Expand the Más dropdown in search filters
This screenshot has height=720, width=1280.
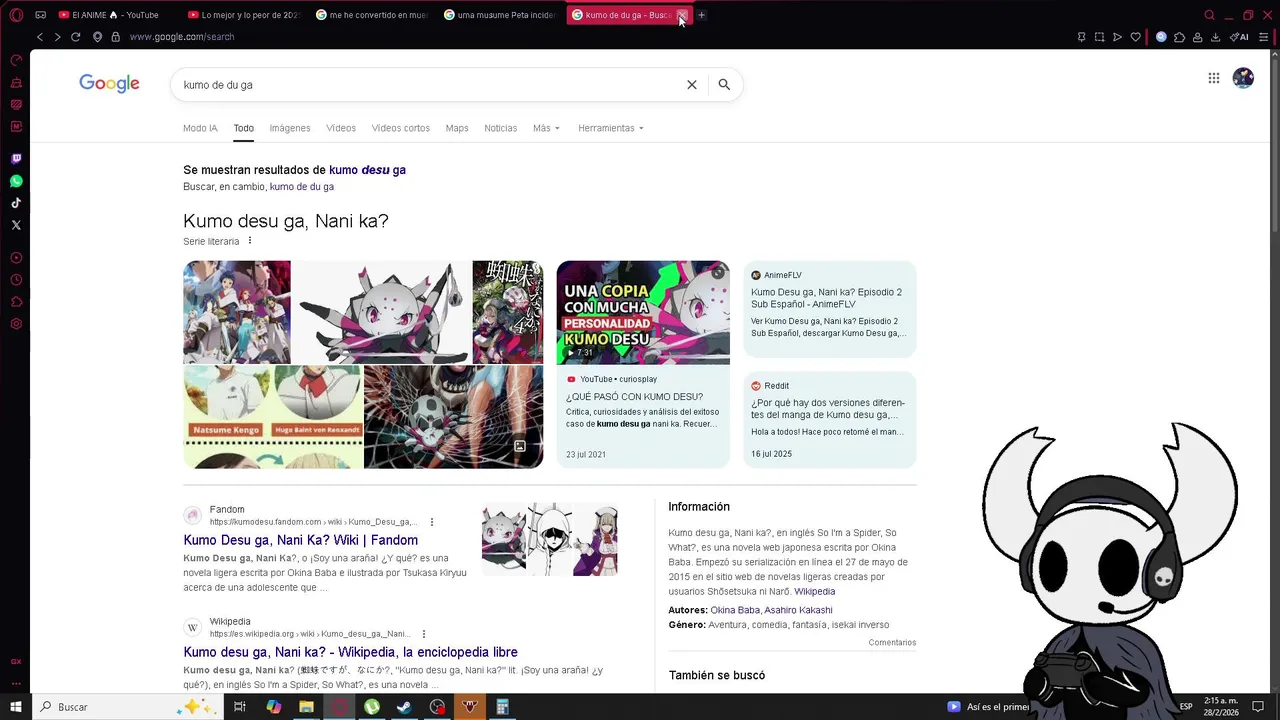pos(546,128)
